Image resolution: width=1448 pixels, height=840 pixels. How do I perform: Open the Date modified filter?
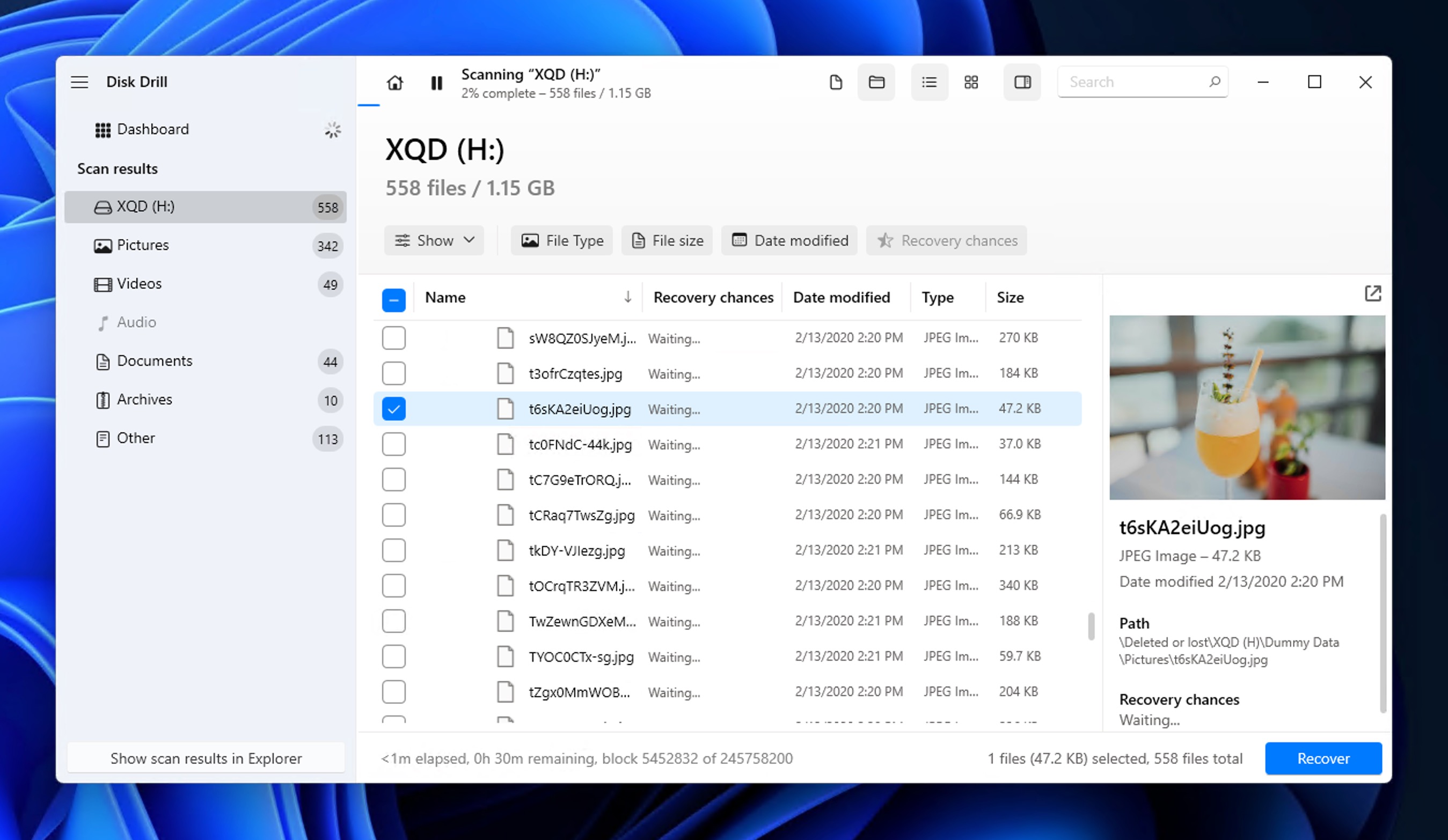click(x=789, y=240)
